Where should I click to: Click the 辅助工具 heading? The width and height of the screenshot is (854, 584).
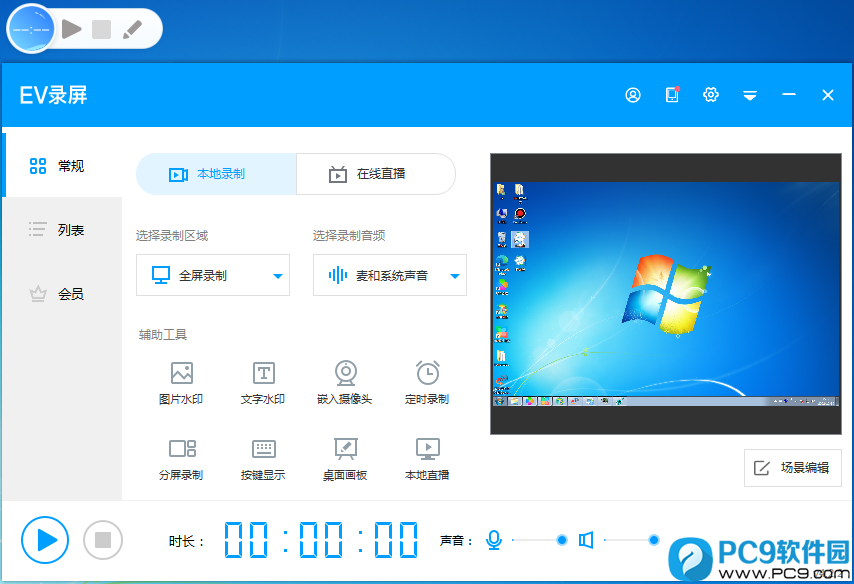(163, 334)
